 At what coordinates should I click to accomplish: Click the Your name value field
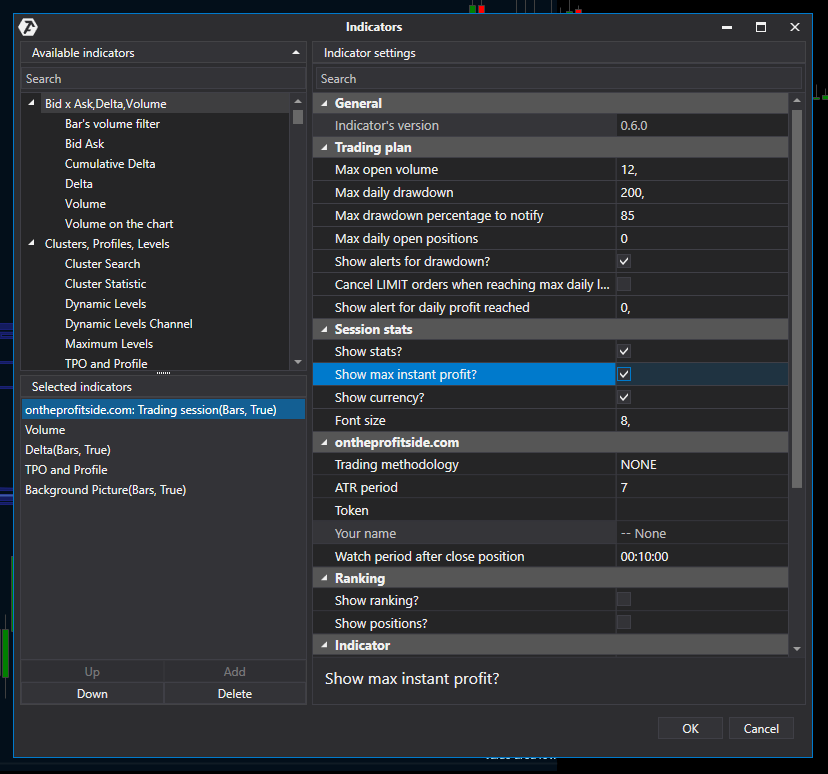[702, 533]
